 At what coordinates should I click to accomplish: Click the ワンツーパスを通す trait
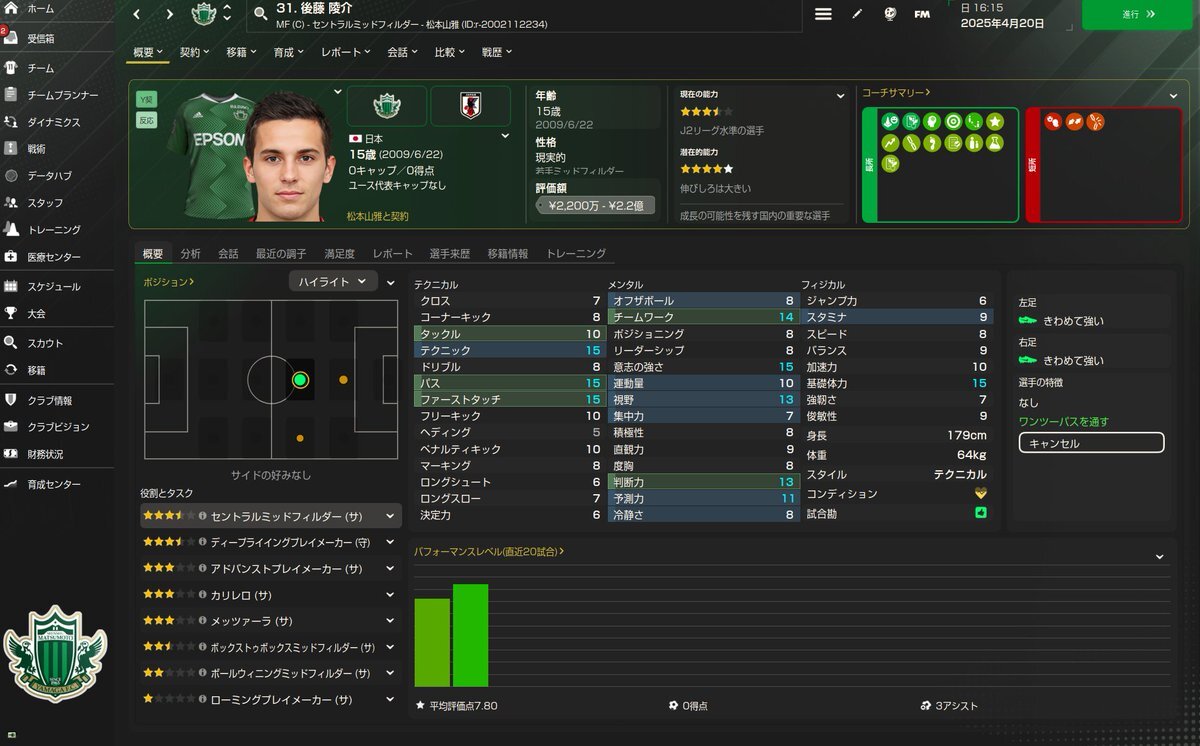click(x=1063, y=422)
